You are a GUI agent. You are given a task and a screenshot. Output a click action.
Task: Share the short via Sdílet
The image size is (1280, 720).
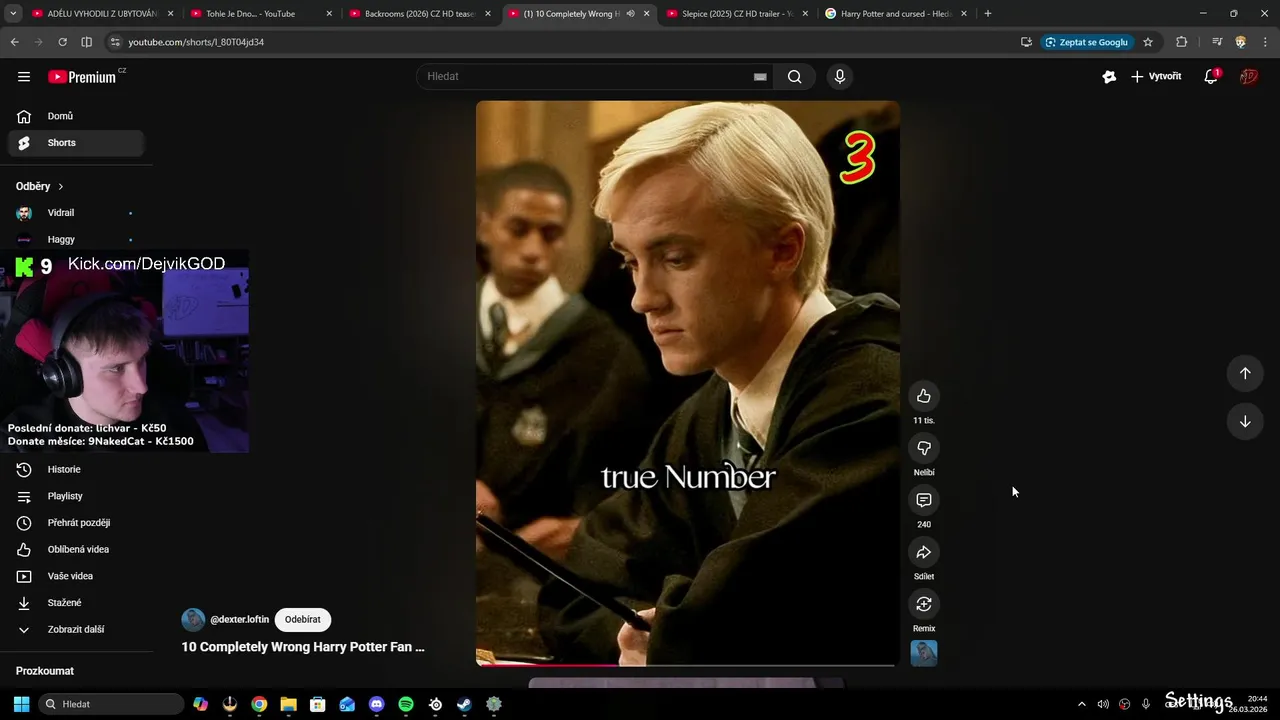point(924,552)
